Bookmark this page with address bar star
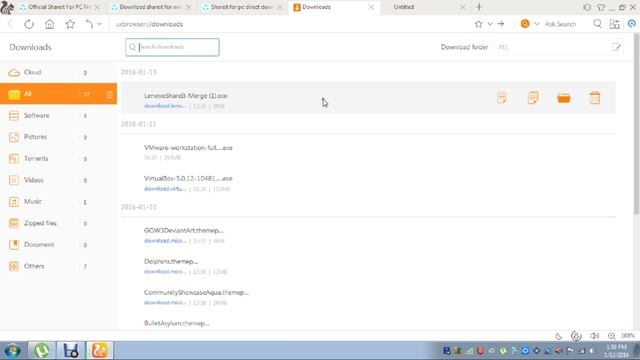Viewport: 640px width, 360px height. pos(478,24)
